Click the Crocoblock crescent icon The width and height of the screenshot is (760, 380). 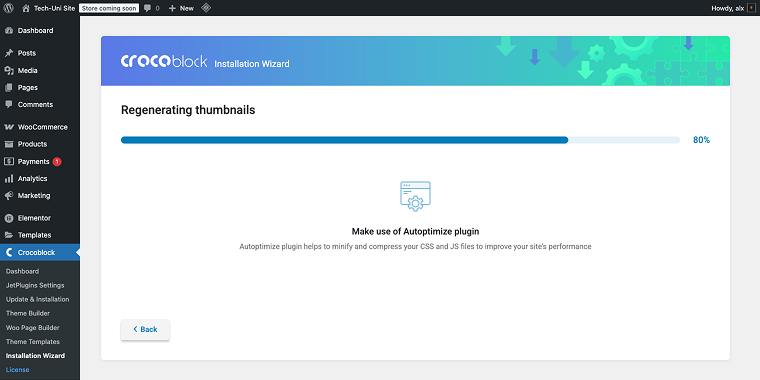coord(9,253)
